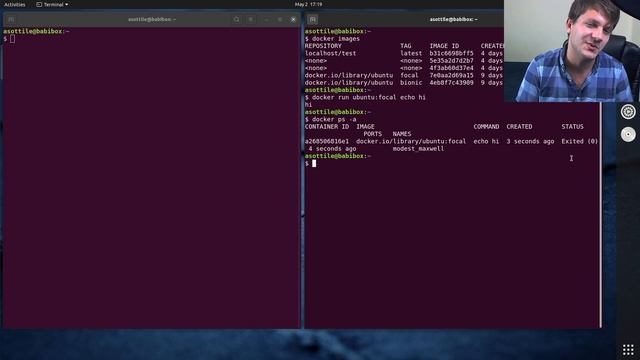Click right terminal title 'asottile@babibox: ~'

[453, 19]
